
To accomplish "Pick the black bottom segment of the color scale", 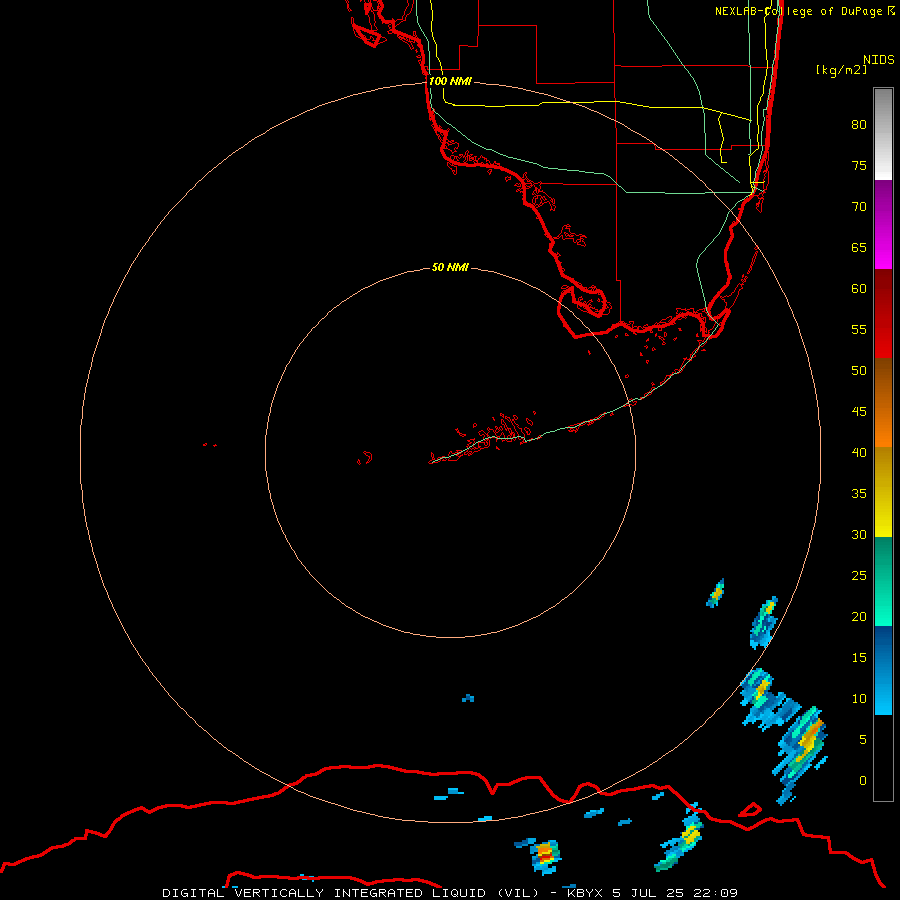I will 883,758.
